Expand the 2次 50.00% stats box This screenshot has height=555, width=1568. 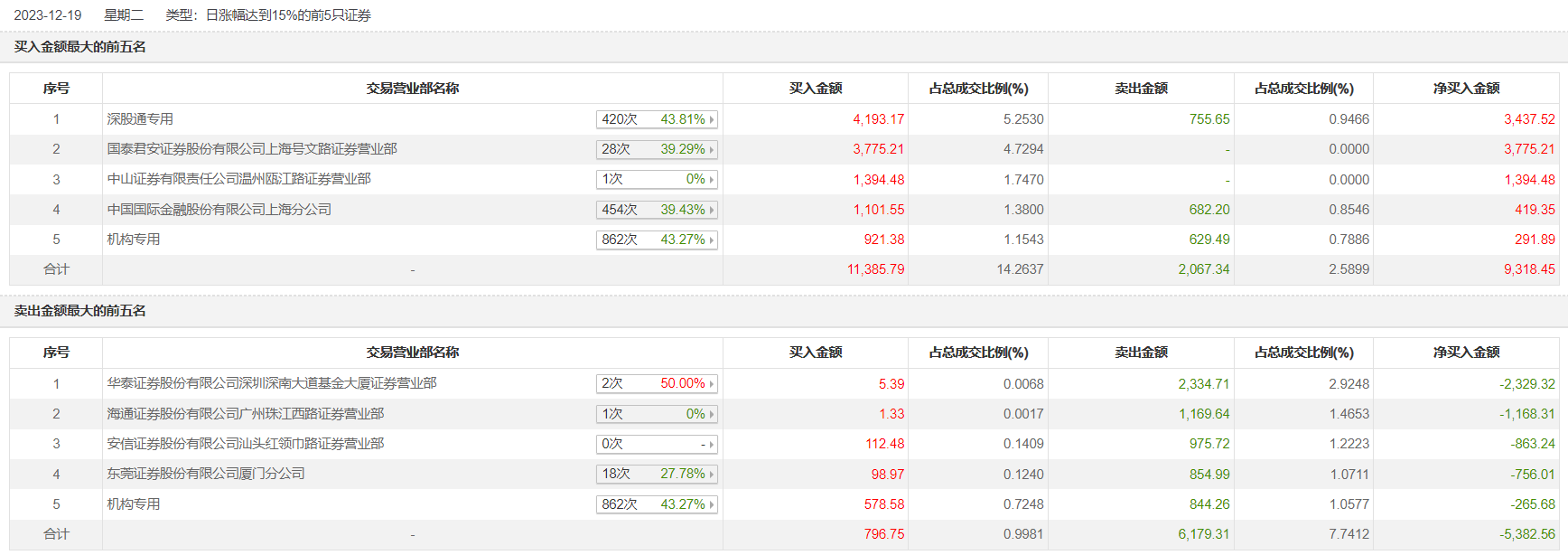[657, 383]
